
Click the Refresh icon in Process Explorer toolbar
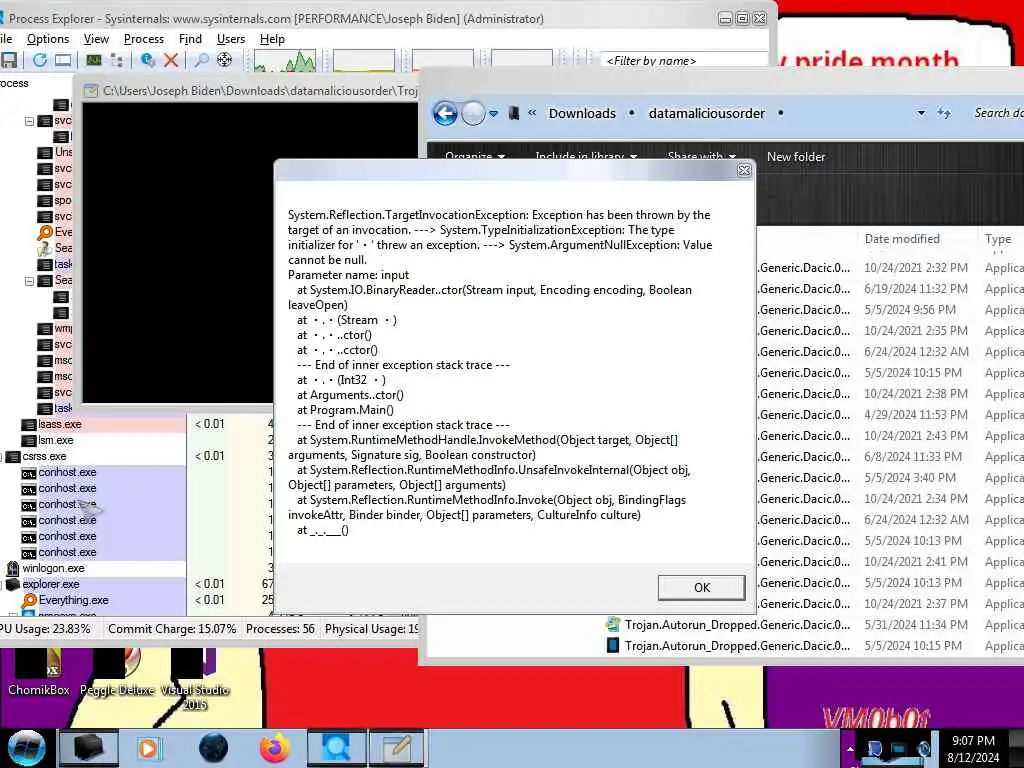pyautogui.click(x=40, y=60)
